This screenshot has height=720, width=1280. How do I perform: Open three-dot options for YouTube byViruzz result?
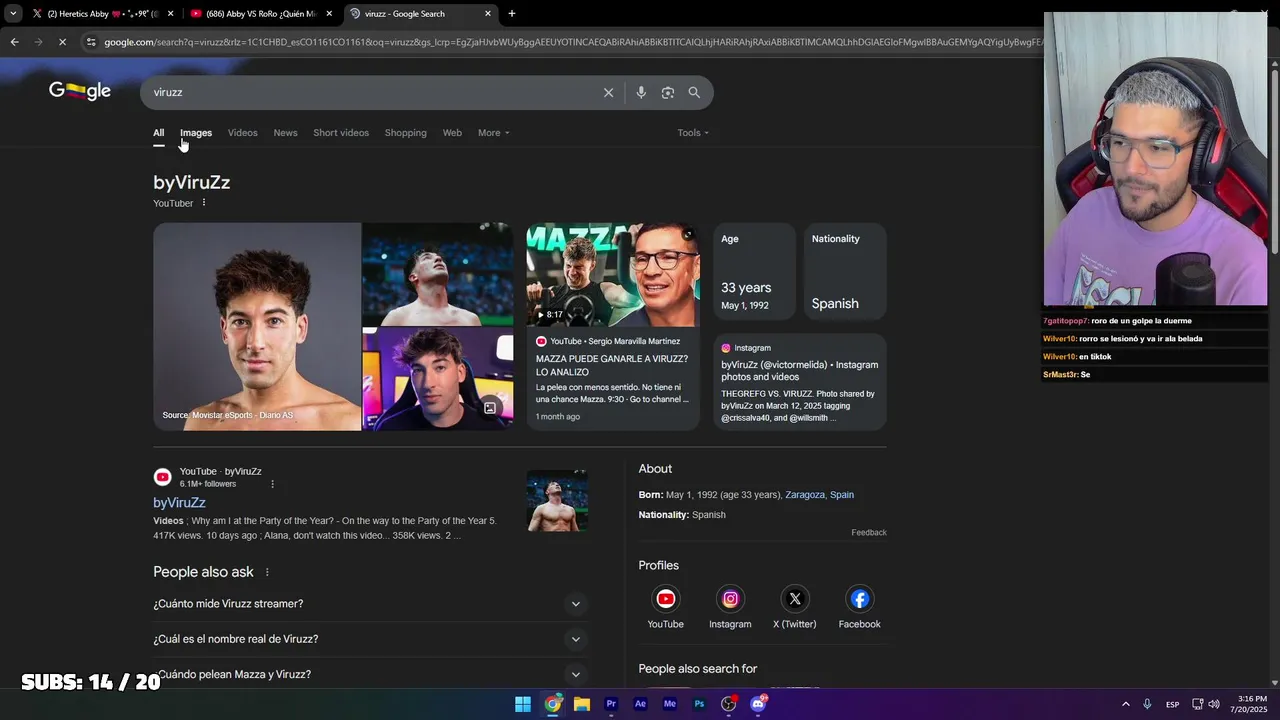click(x=272, y=484)
